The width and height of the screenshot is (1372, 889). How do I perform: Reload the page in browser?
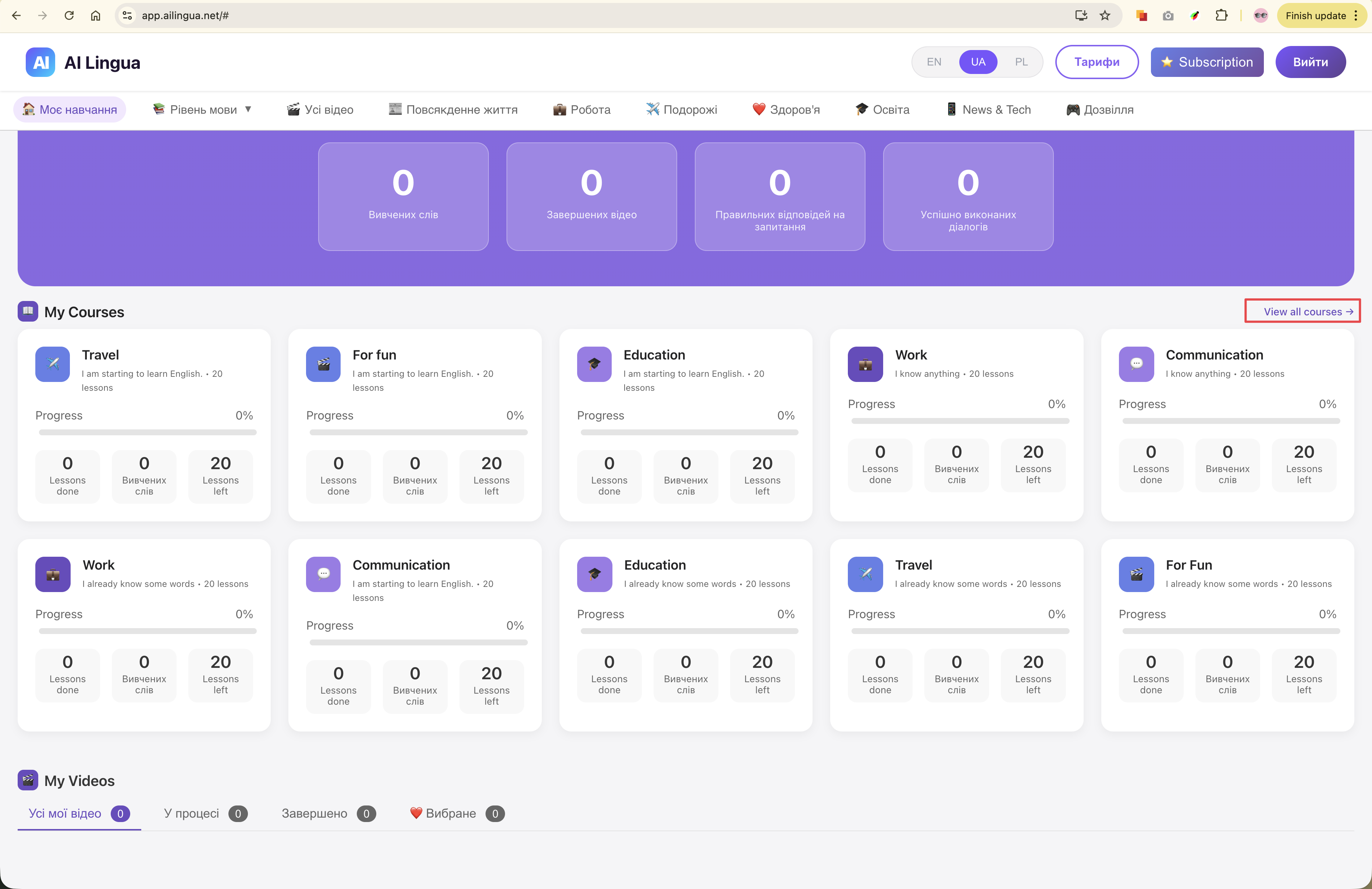69,15
